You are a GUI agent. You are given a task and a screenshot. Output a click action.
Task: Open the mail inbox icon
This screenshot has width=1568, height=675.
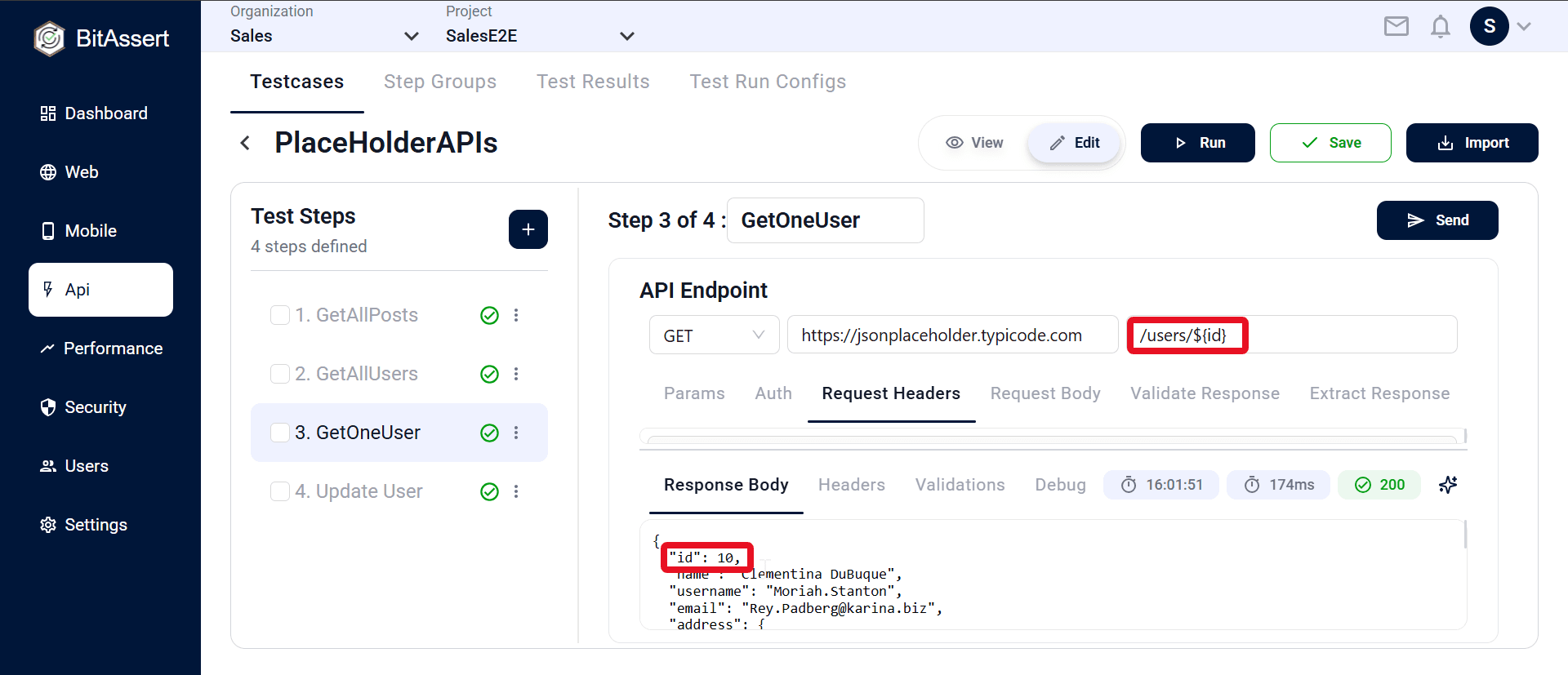(x=1396, y=27)
